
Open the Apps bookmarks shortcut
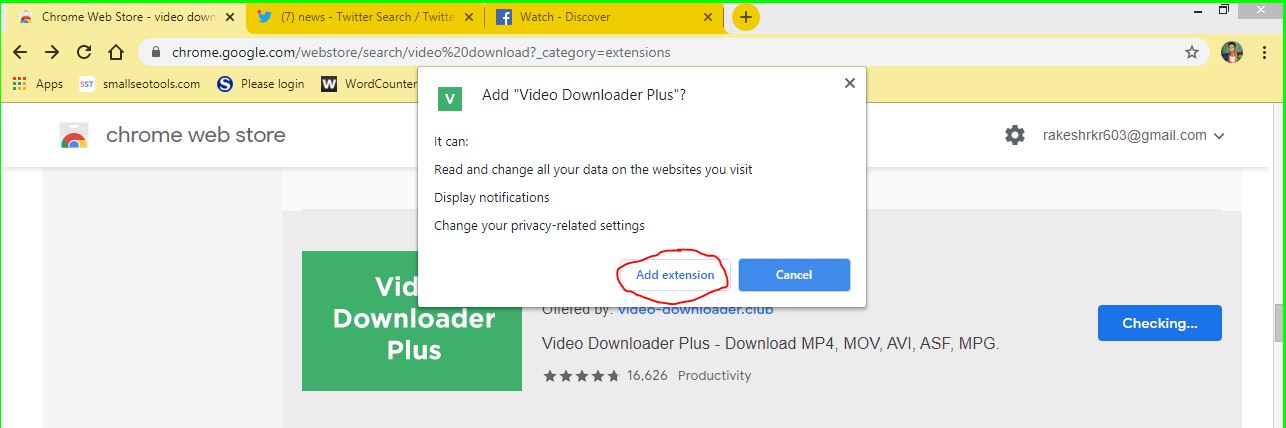pyautogui.click(x=38, y=84)
